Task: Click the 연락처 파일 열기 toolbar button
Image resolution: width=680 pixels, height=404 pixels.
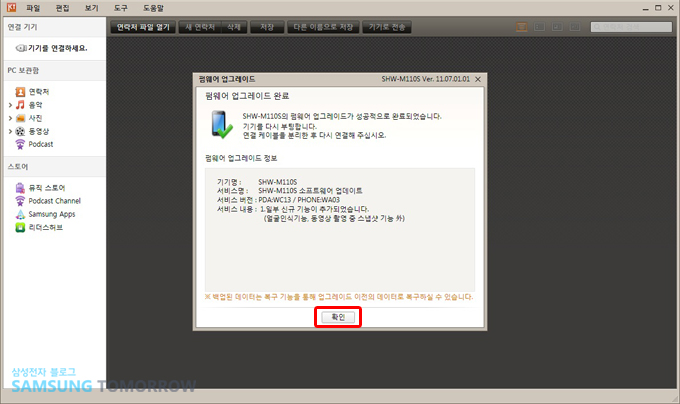Action: click(x=143, y=27)
